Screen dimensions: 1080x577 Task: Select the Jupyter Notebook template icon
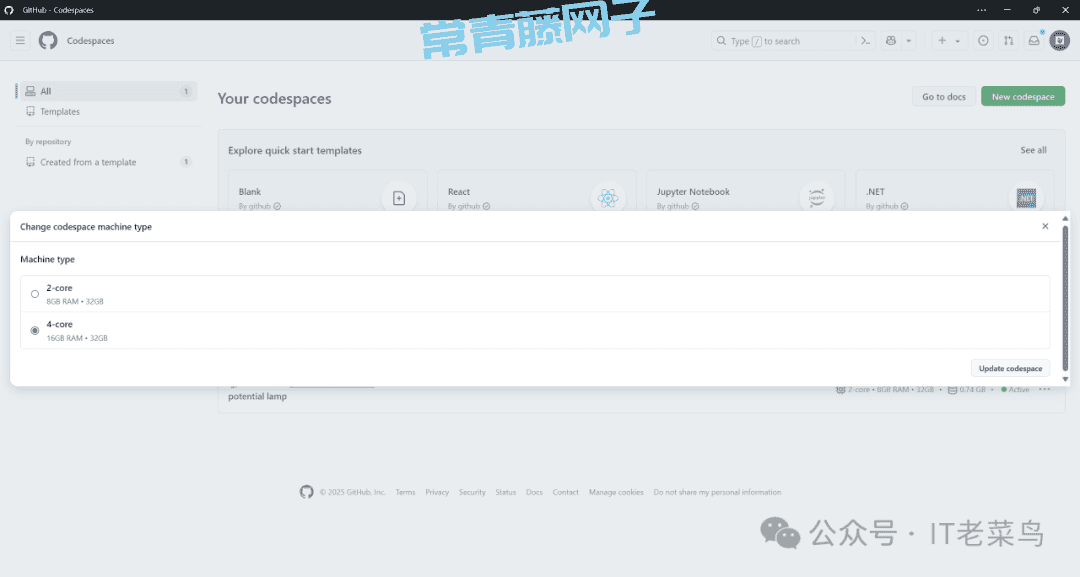(817, 198)
